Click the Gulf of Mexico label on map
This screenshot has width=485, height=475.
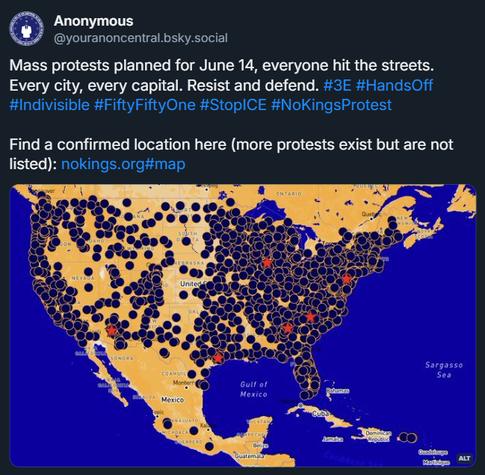coord(254,389)
